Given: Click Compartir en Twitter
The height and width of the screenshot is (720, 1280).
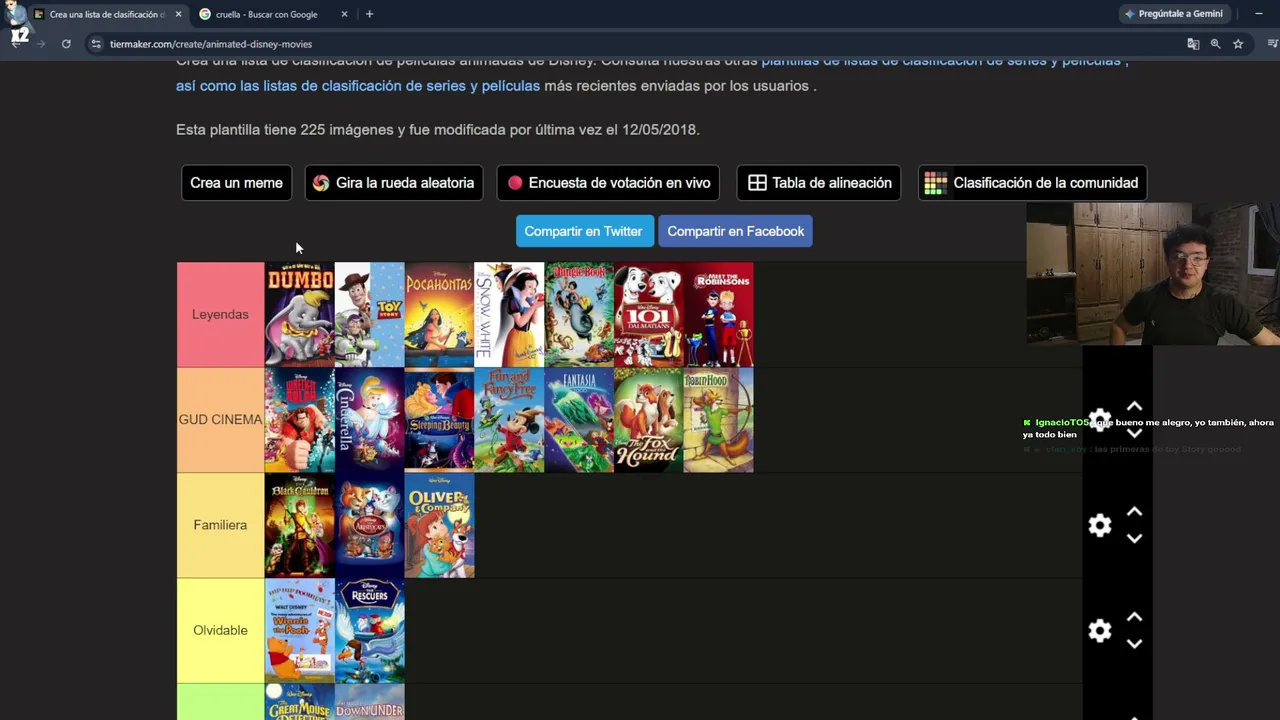Looking at the screenshot, I should coord(584,231).
